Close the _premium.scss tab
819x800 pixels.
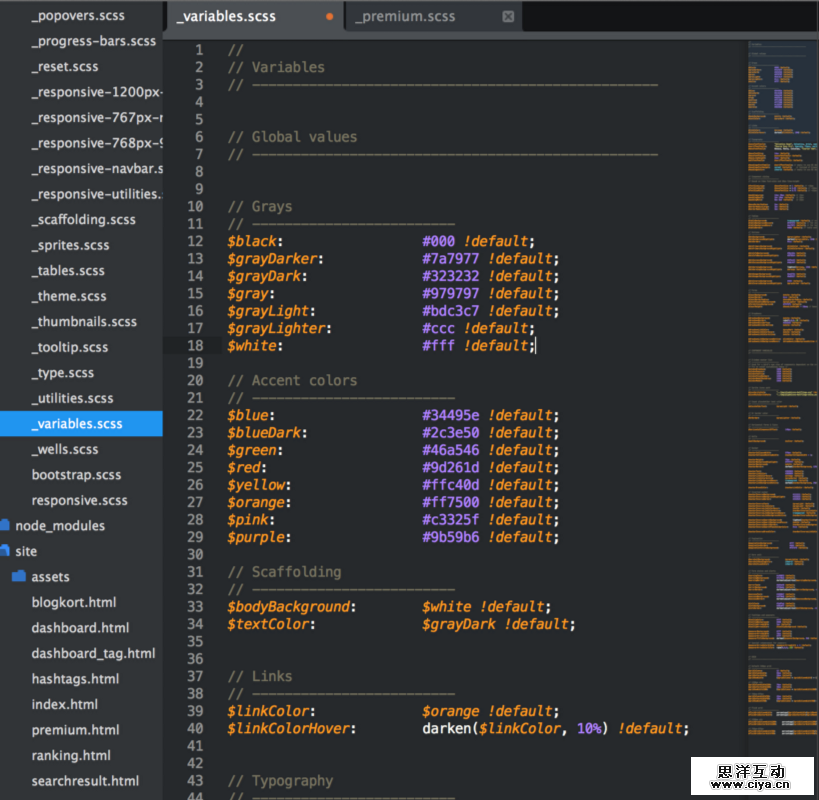508,17
